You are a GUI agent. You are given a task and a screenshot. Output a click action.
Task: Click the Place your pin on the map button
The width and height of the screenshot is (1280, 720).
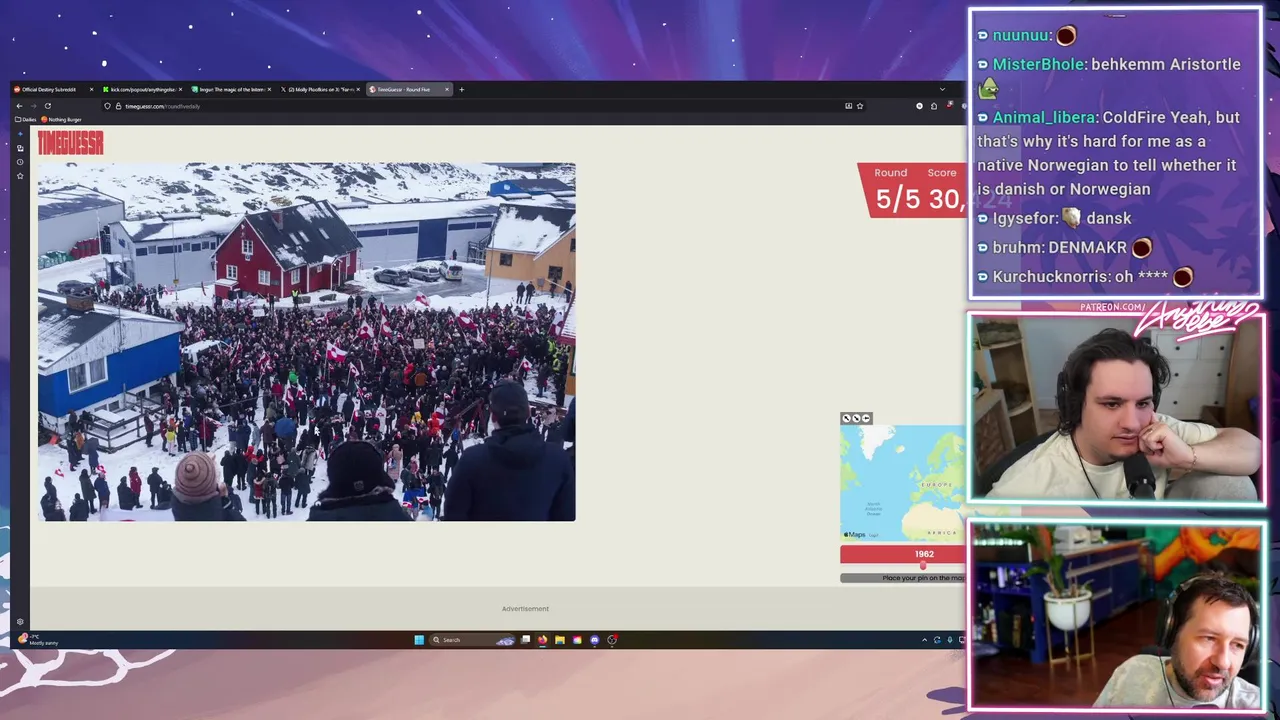(x=903, y=578)
